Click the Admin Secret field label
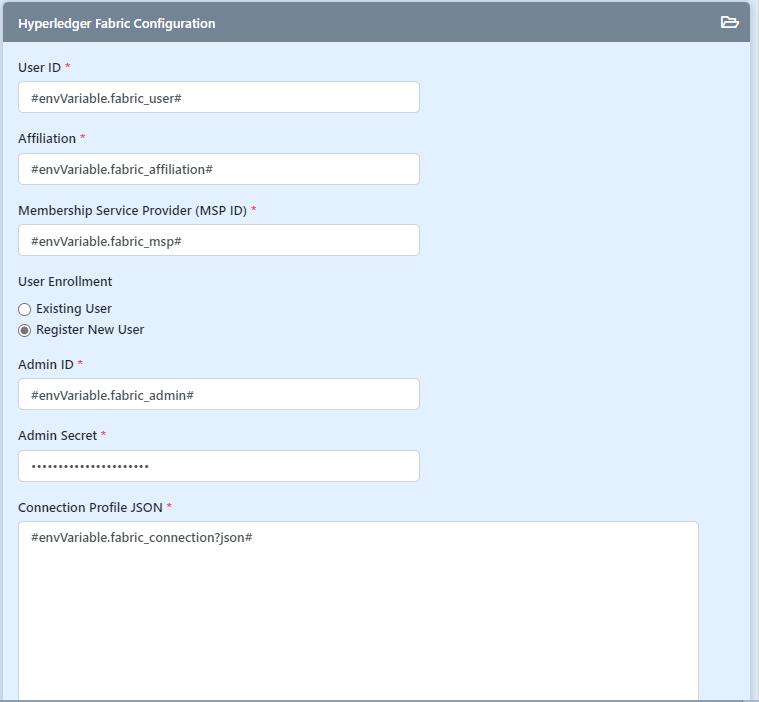 pyautogui.click(x=57, y=435)
